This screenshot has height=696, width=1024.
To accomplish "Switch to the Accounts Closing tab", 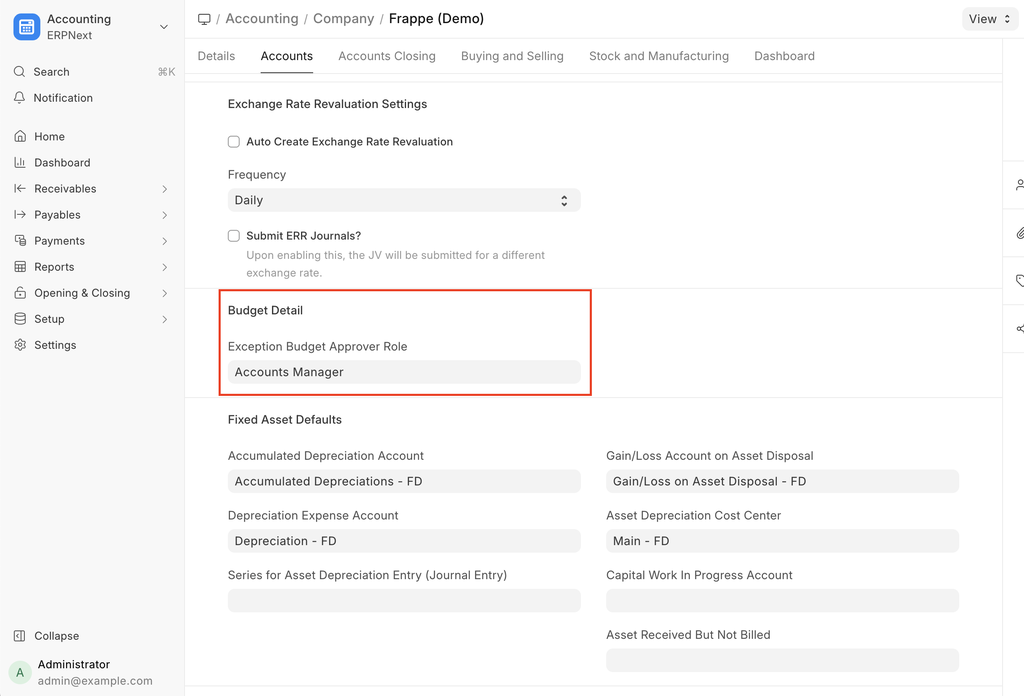I will 386,56.
